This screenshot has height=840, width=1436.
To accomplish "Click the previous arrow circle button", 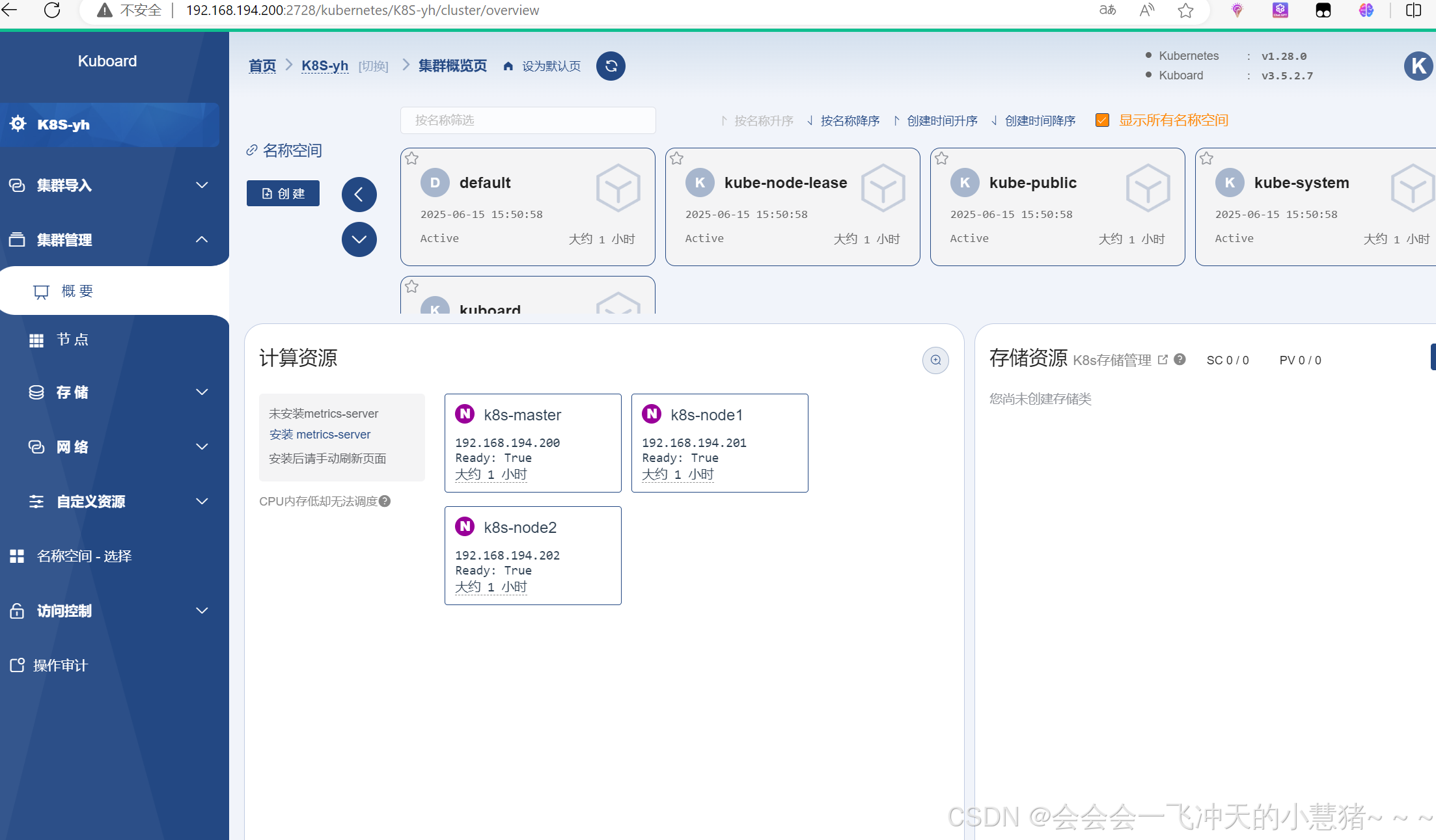I will (x=359, y=194).
